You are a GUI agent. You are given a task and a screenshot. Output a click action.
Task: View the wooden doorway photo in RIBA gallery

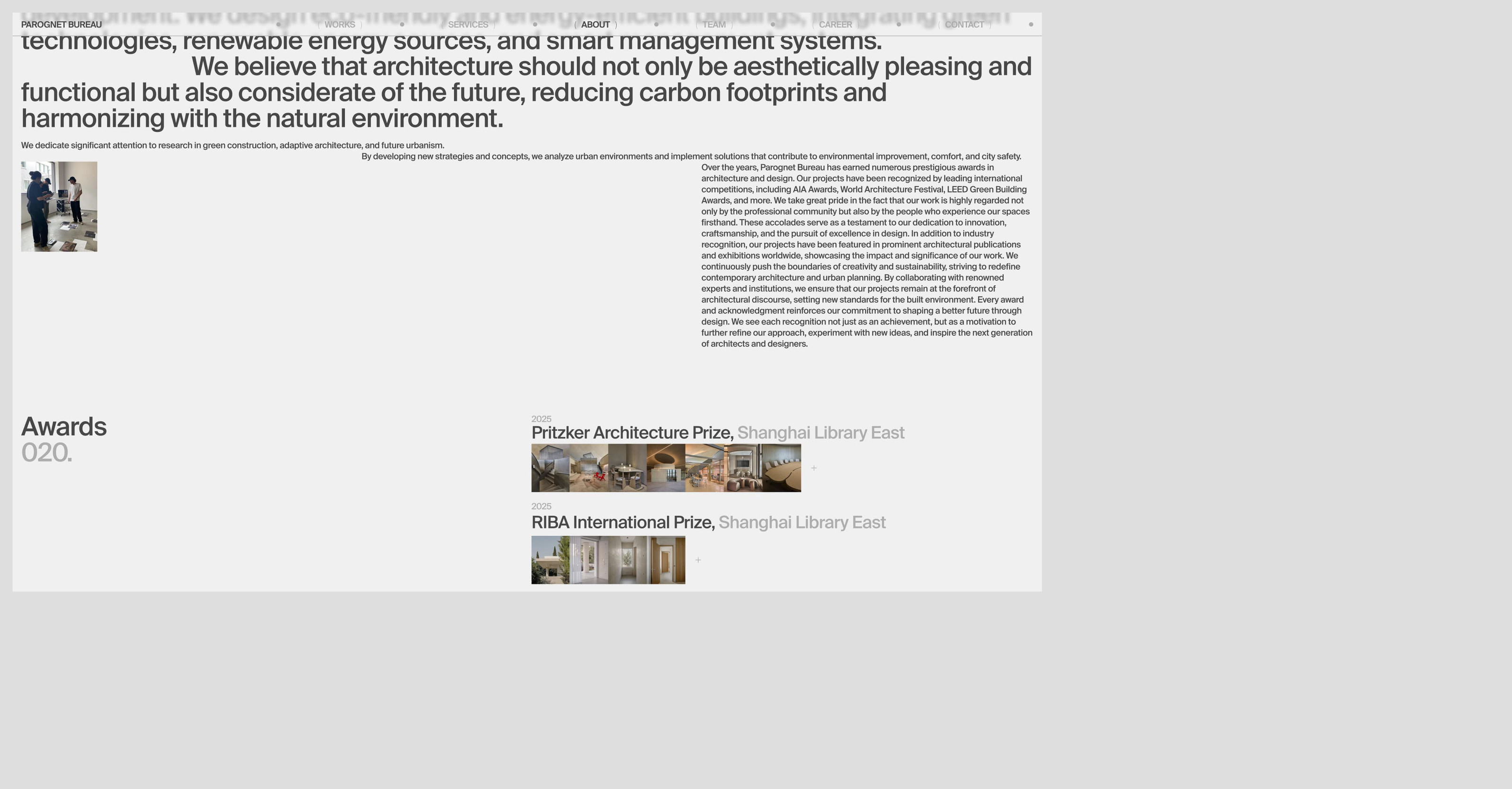coord(667,560)
